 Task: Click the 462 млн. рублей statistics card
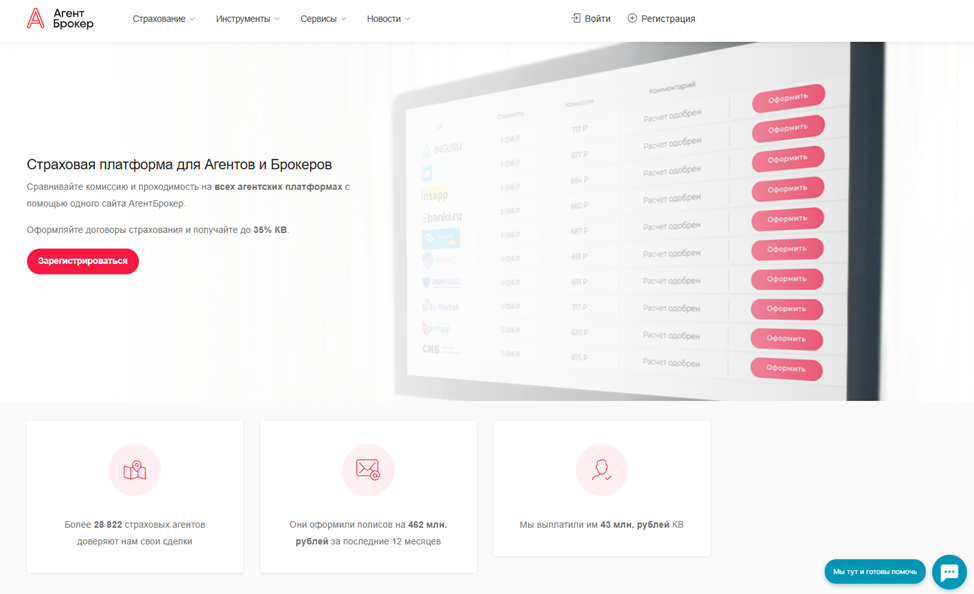(x=368, y=496)
